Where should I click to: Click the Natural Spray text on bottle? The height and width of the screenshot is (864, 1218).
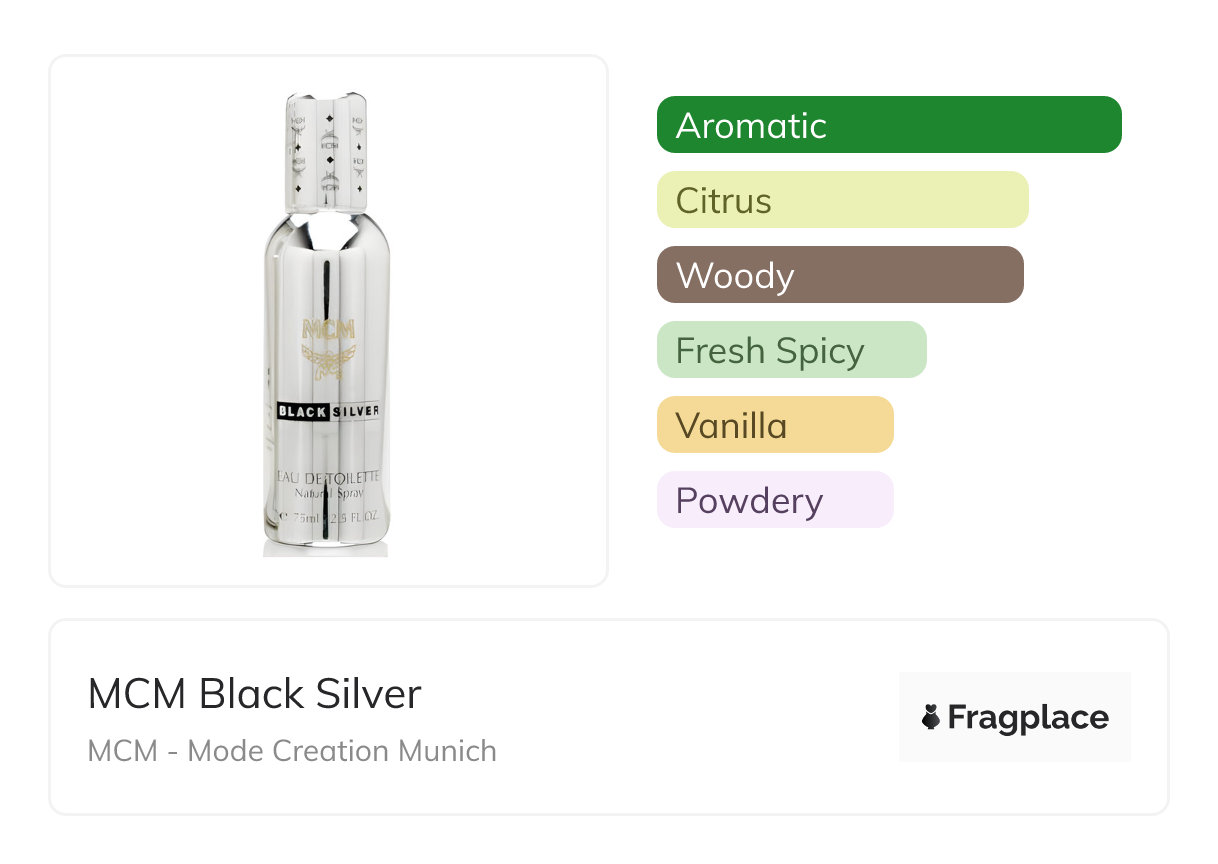tap(328, 494)
